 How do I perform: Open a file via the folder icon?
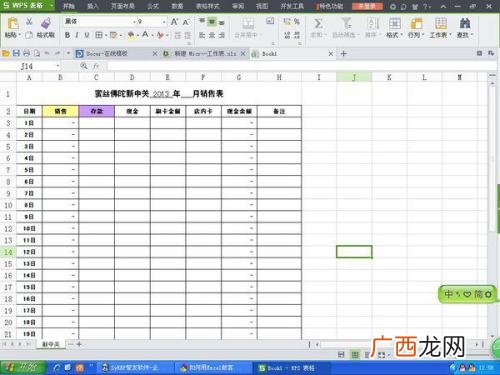click(x=6, y=53)
